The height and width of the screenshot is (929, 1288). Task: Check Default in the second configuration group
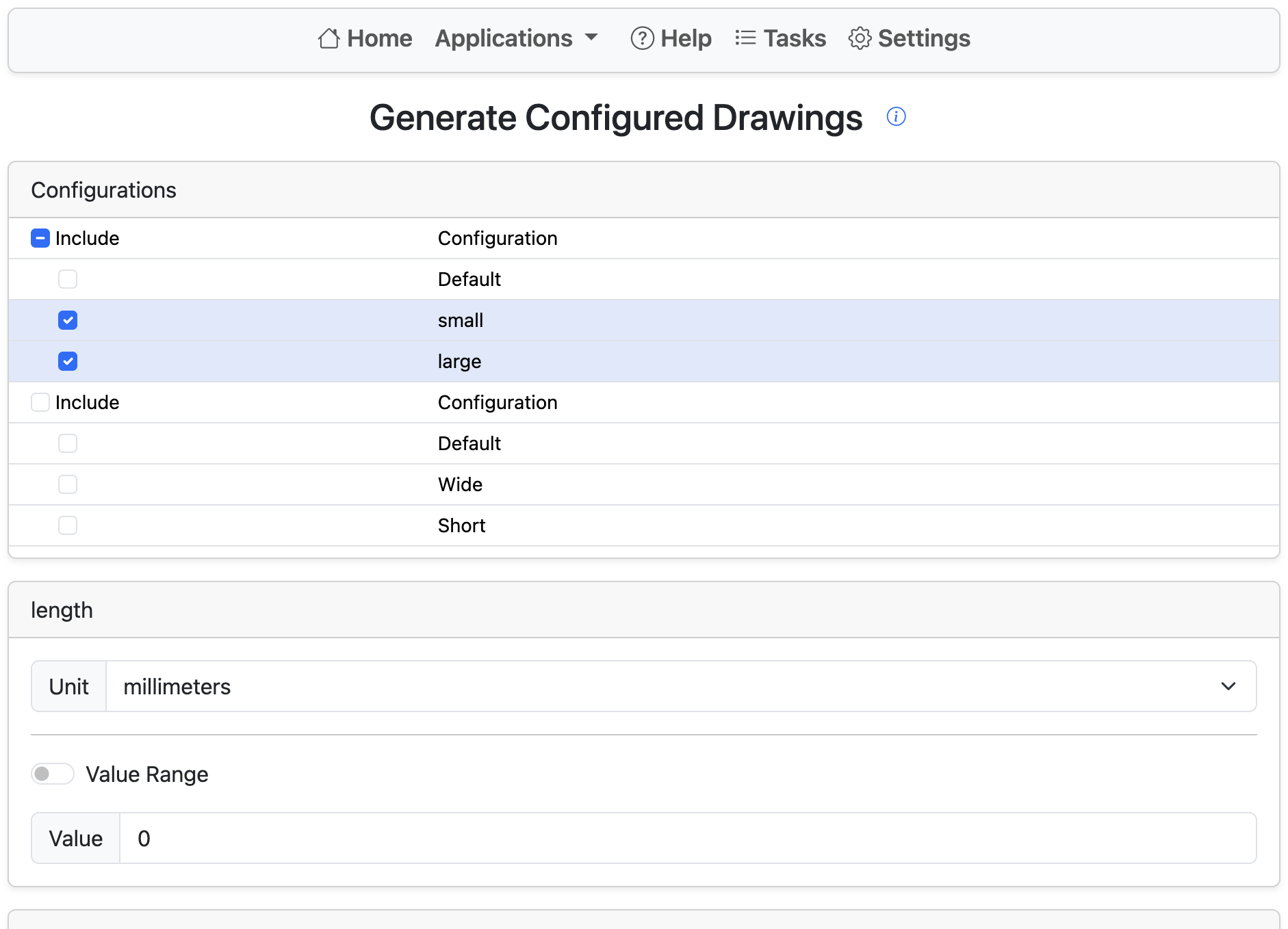[68, 443]
